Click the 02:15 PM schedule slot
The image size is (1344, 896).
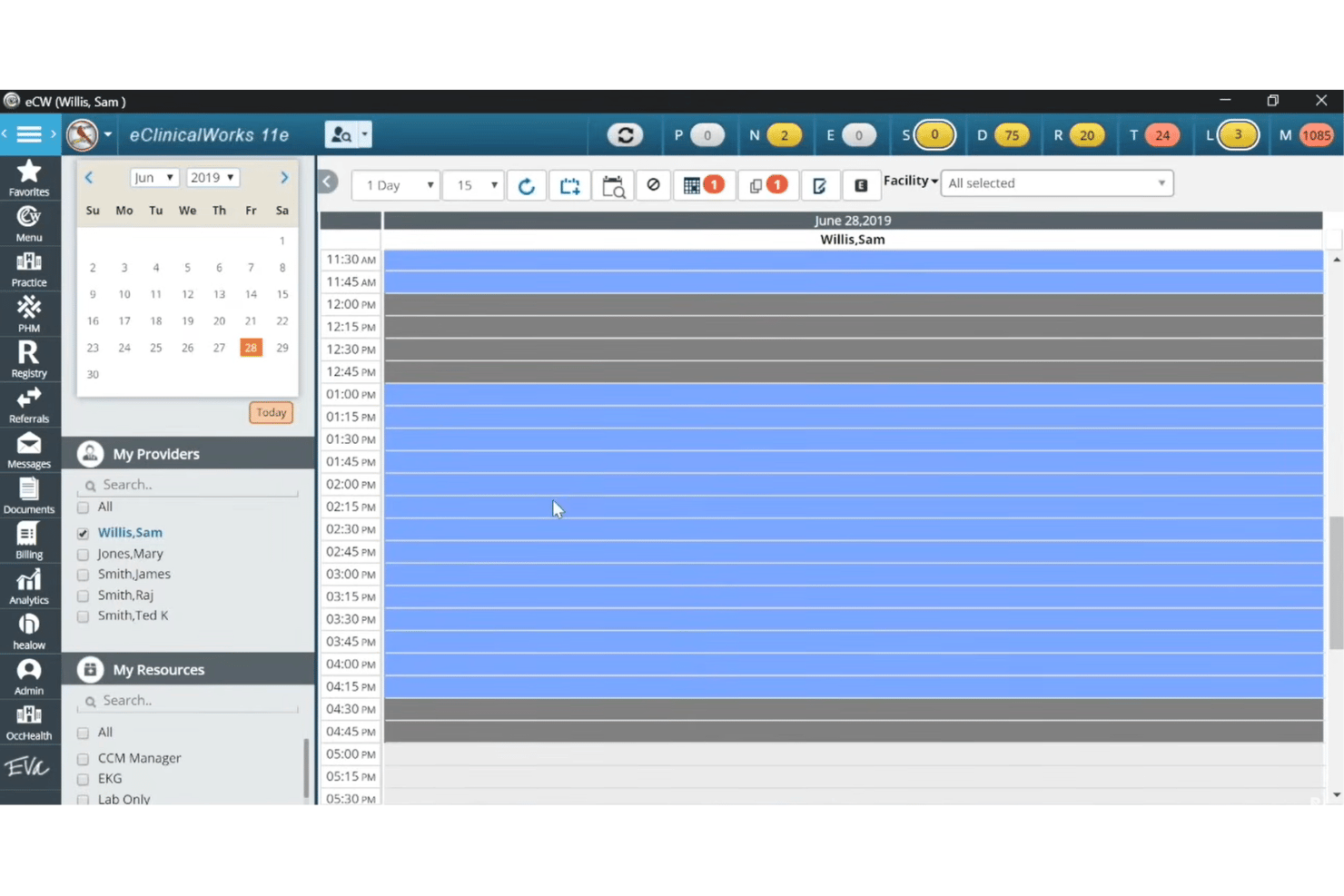tap(853, 507)
